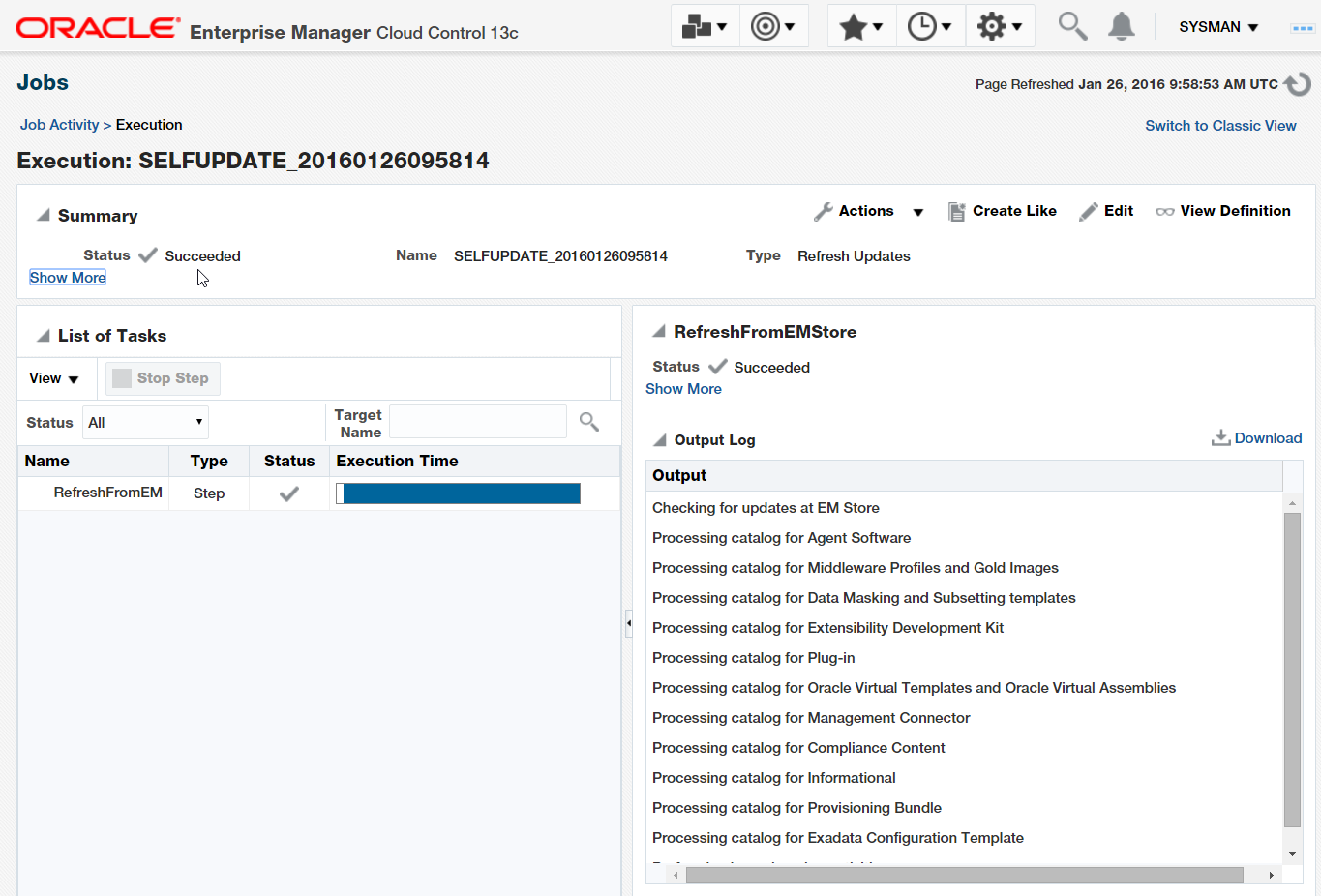Select 'Processing catalog for Management Connector' line

[x=811, y=718]
